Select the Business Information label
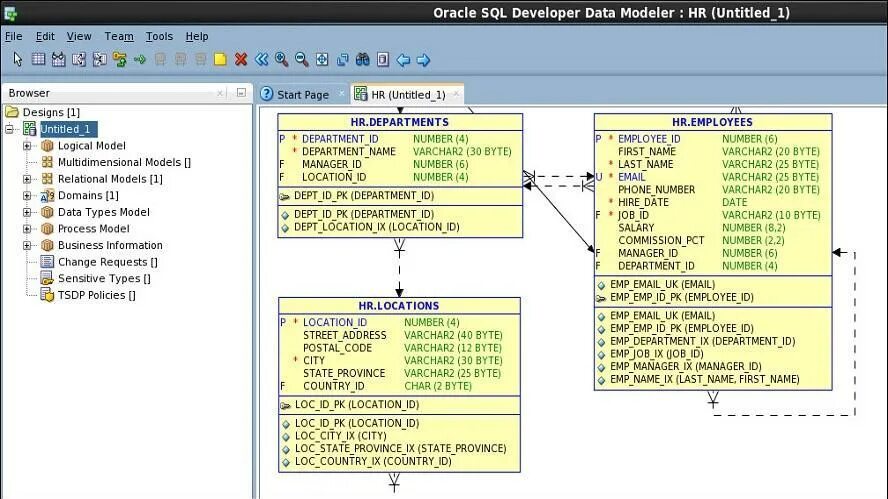The image size is (888, 499). 110,245
